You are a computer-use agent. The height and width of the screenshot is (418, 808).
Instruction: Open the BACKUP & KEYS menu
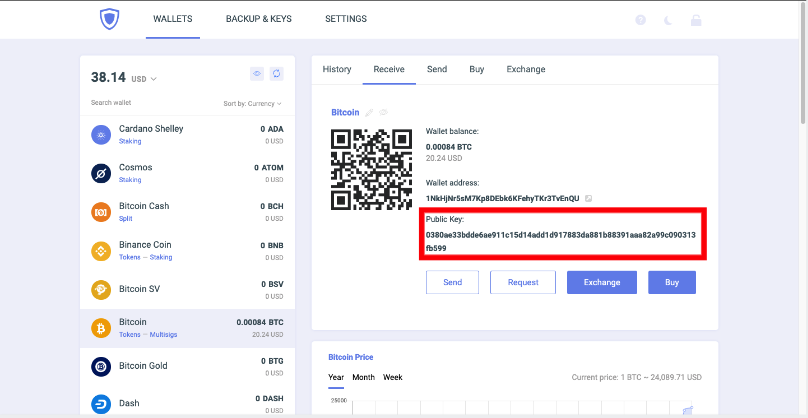259,19
